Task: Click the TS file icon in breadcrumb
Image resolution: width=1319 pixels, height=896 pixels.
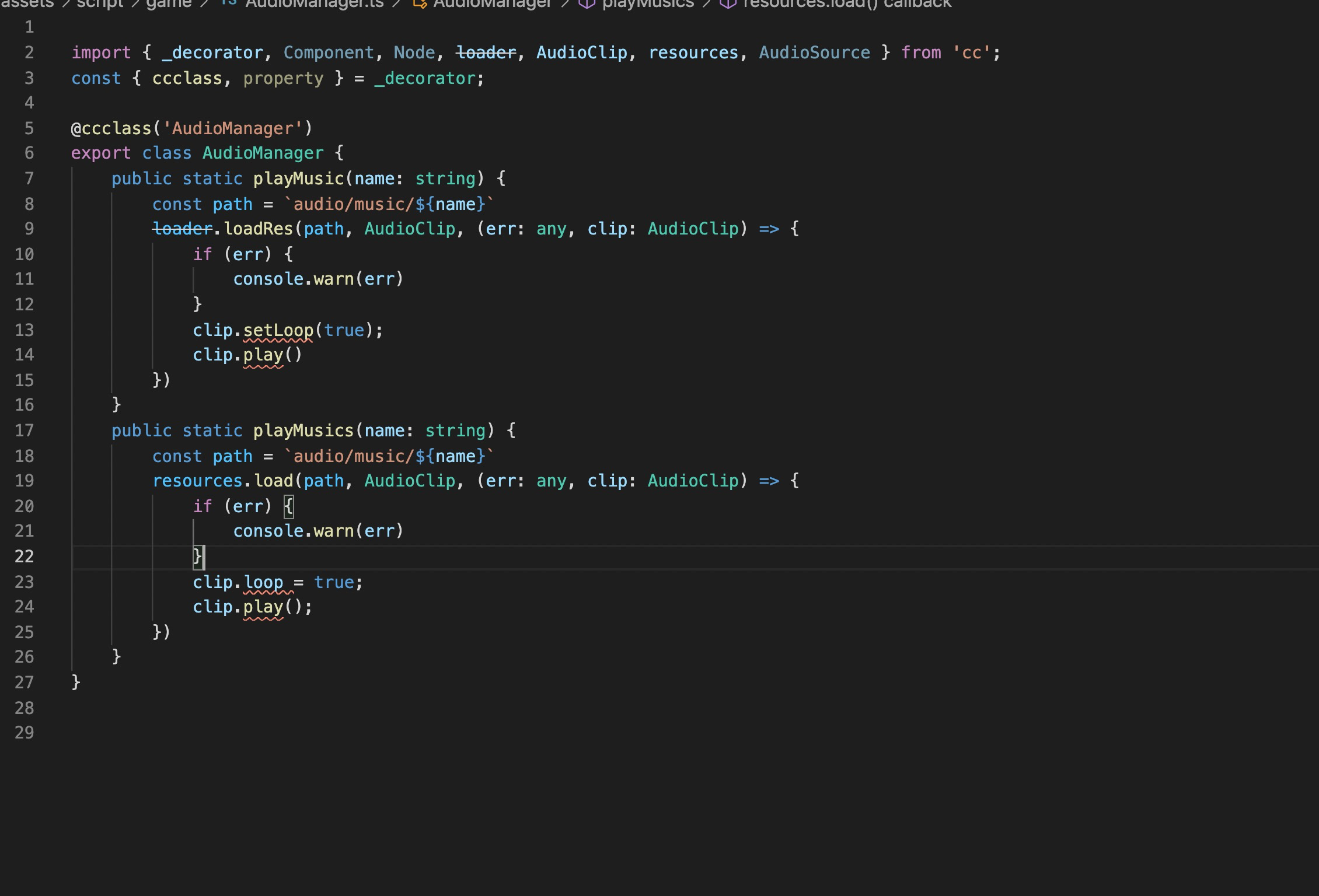Action: pyautogui.click(x=229, y=3)
